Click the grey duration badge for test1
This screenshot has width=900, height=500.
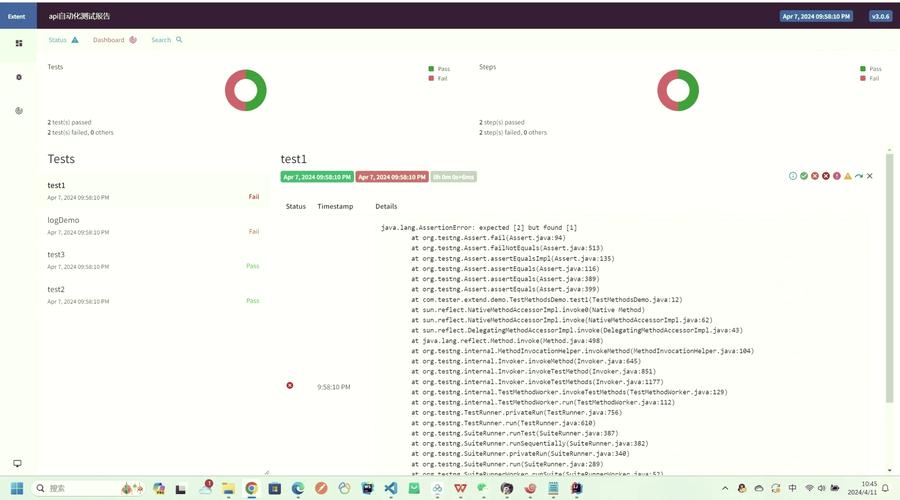coord(453,177)
